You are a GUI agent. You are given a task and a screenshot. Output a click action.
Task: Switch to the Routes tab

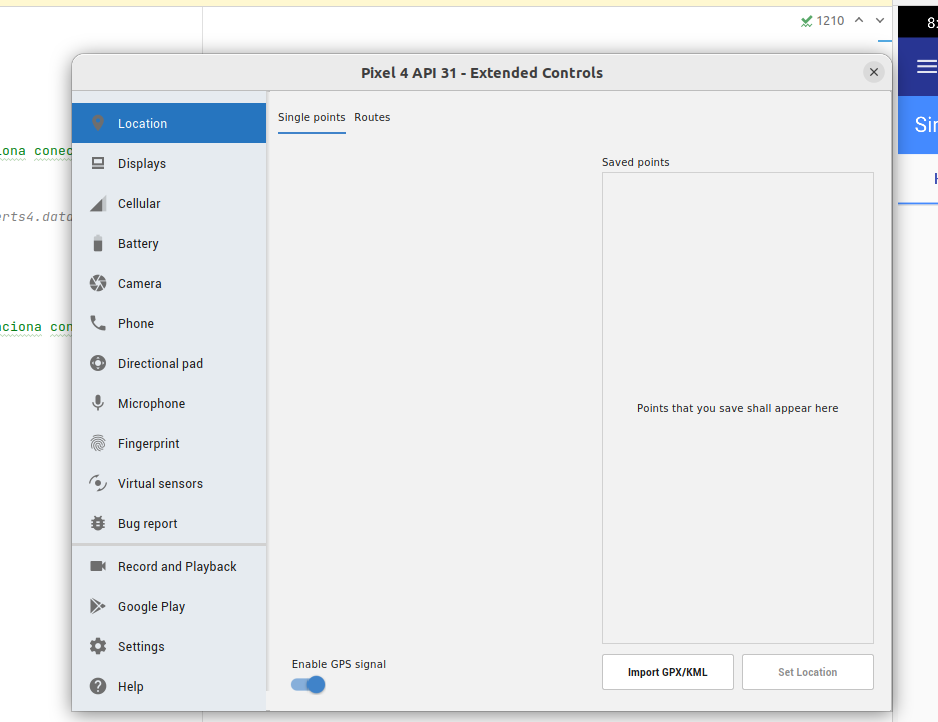click(372, 117)
